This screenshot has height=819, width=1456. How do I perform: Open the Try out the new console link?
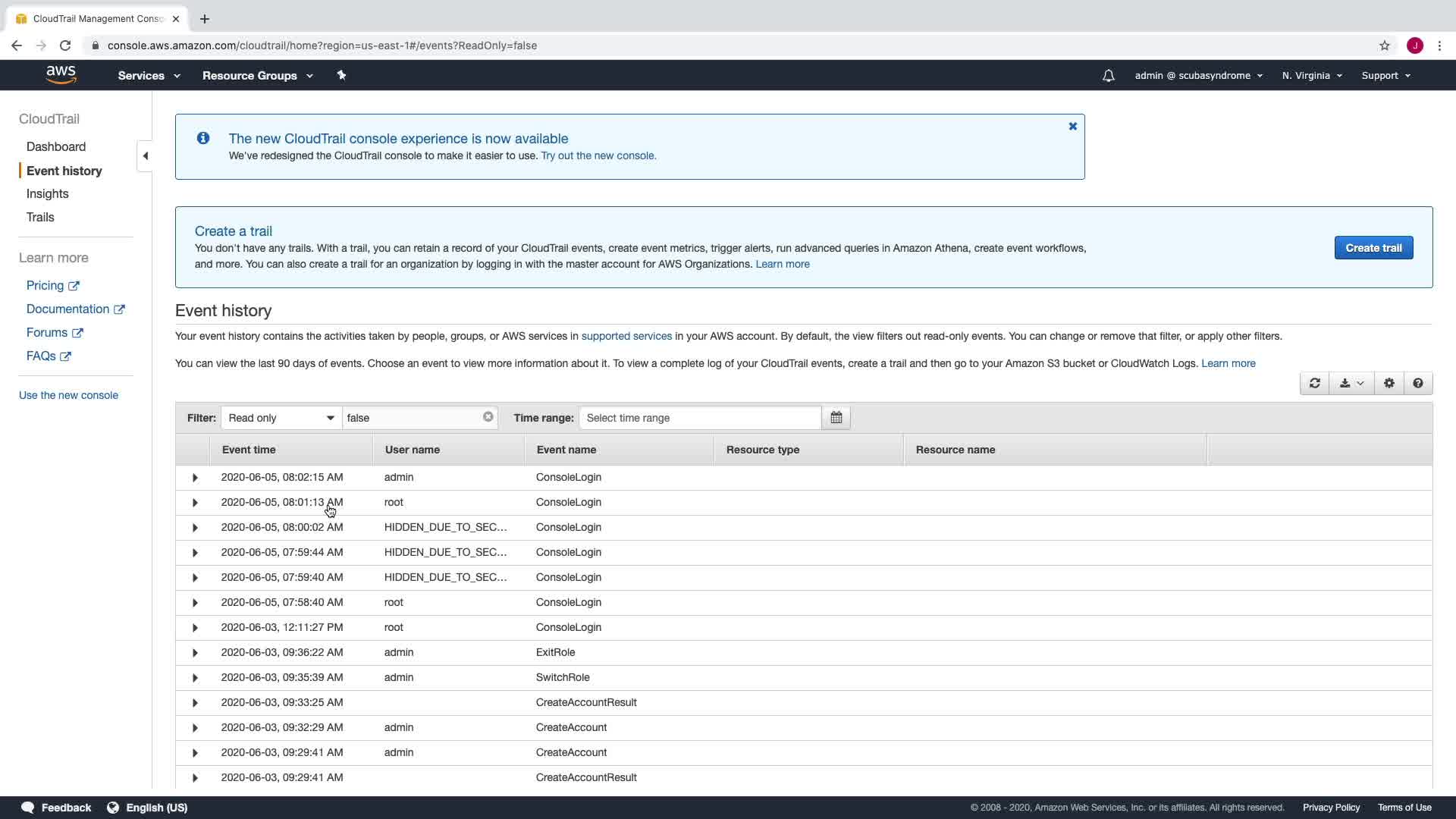598,155
